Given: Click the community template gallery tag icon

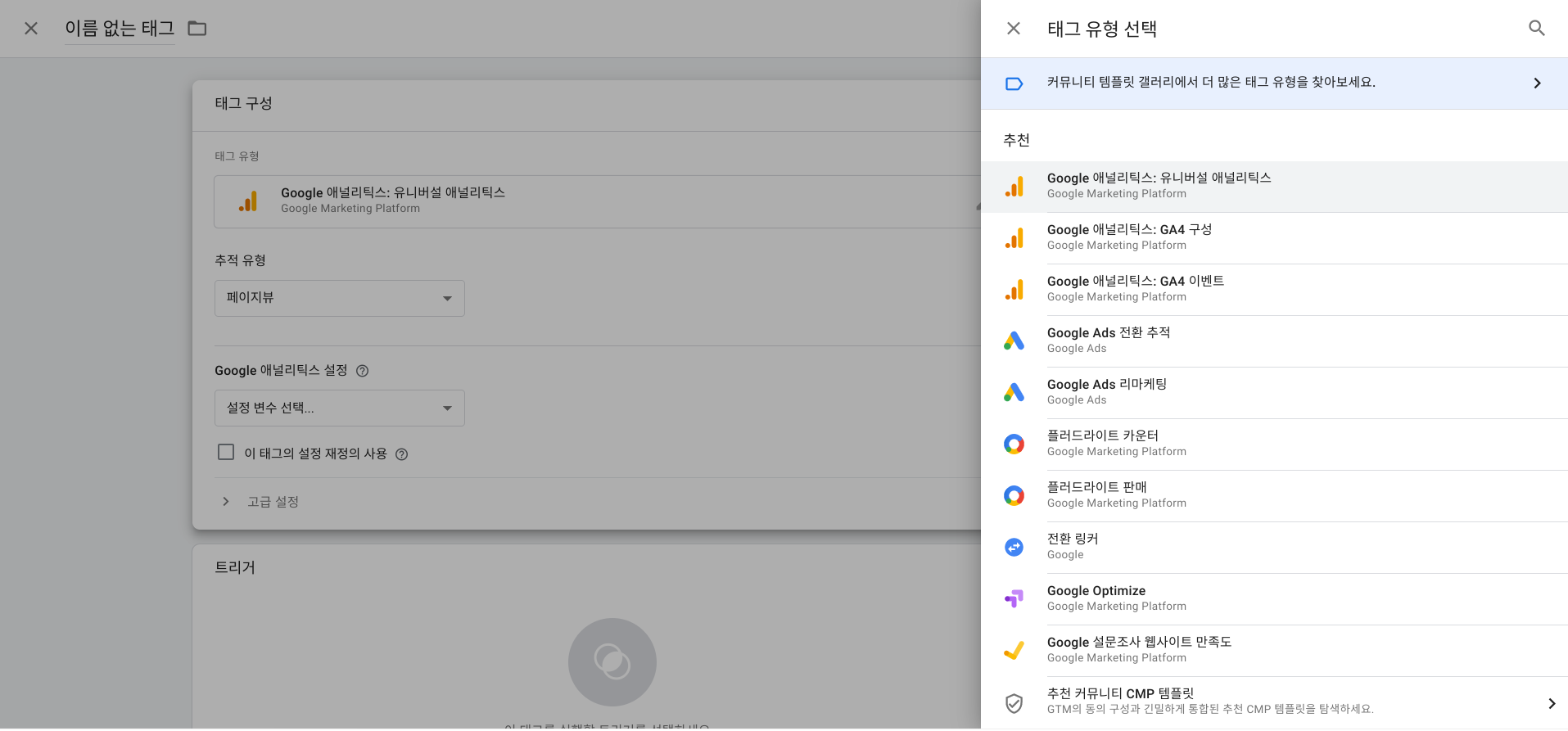Looking at the screenshot, I should tap(1014, 83).
